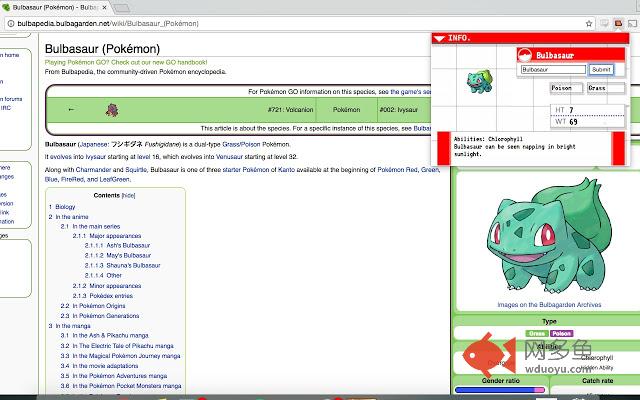The image size is (640, 400).
Task: Click the large Bulbasaur artwork image
Action: point(549,236)
